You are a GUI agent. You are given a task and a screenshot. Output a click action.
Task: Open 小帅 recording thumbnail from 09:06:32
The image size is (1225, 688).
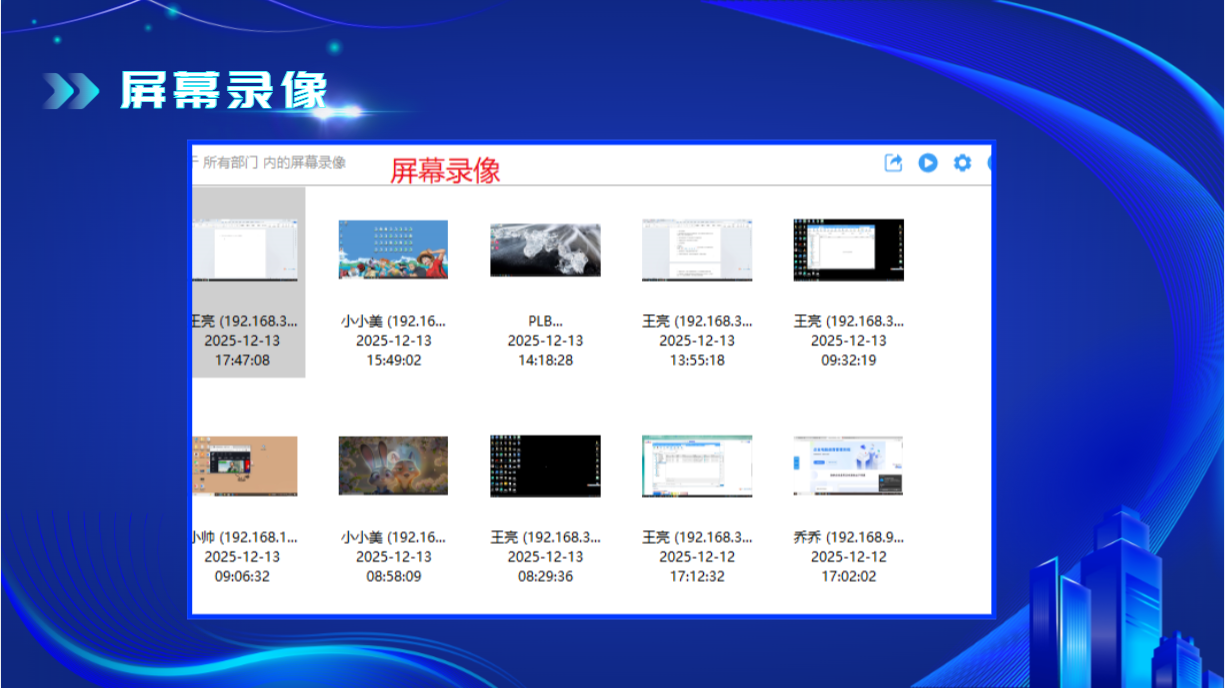pyautogui.click(x=245, y=466)
